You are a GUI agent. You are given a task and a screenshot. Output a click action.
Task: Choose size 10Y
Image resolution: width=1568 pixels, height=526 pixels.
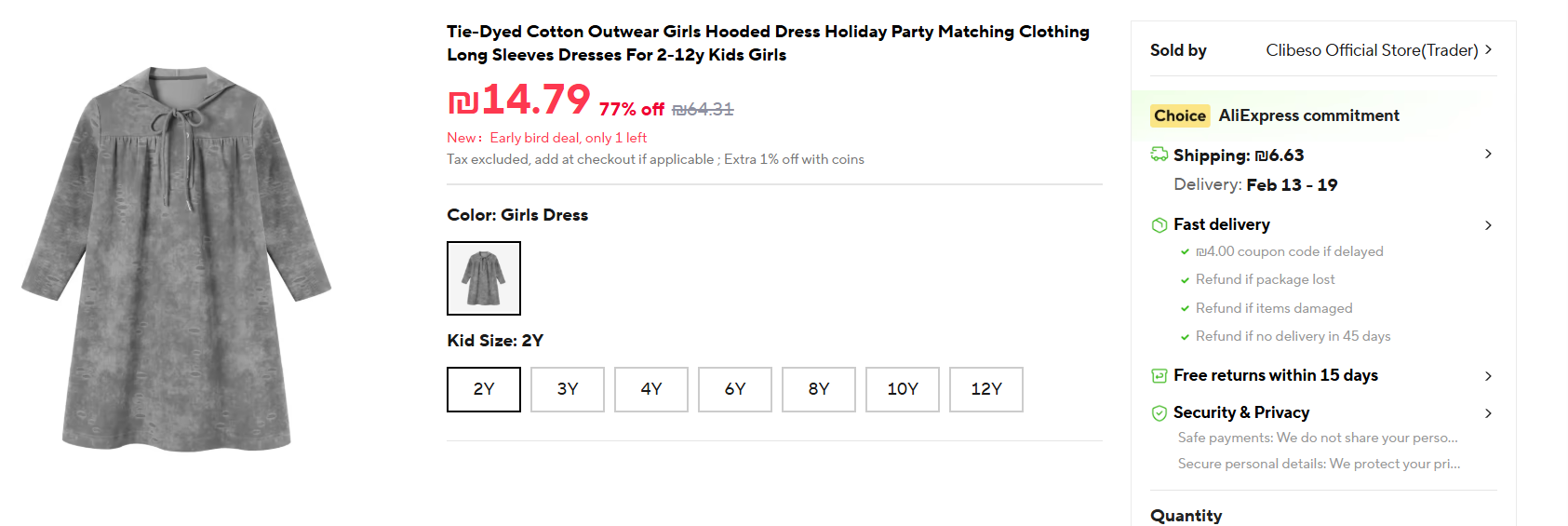click(x=903, y=389)
